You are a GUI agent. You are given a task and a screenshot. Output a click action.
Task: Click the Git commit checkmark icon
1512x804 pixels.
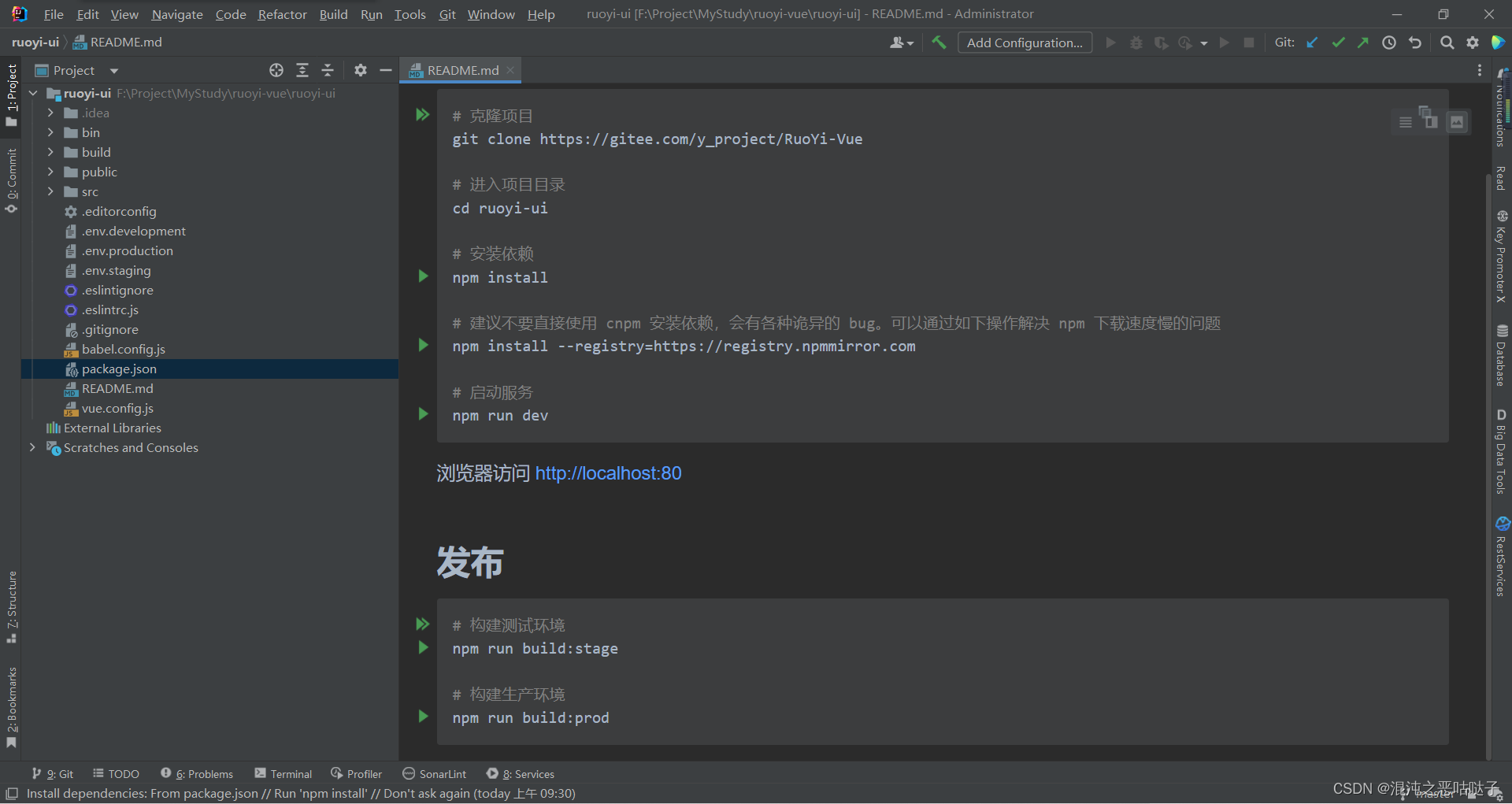(x=1338, y=43)
